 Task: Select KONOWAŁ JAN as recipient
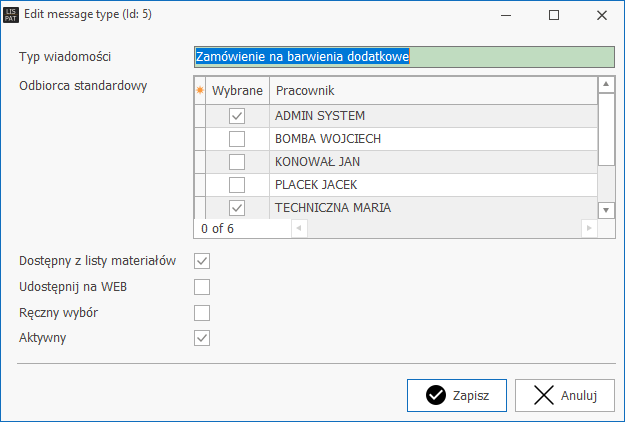(237, 162)
